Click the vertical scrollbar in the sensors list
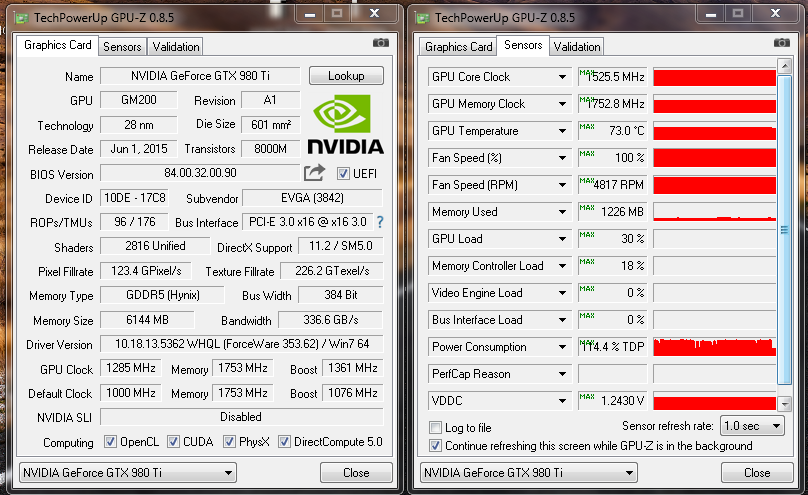The width and height of the screenshot is (808, 495). tap(784, 230)
